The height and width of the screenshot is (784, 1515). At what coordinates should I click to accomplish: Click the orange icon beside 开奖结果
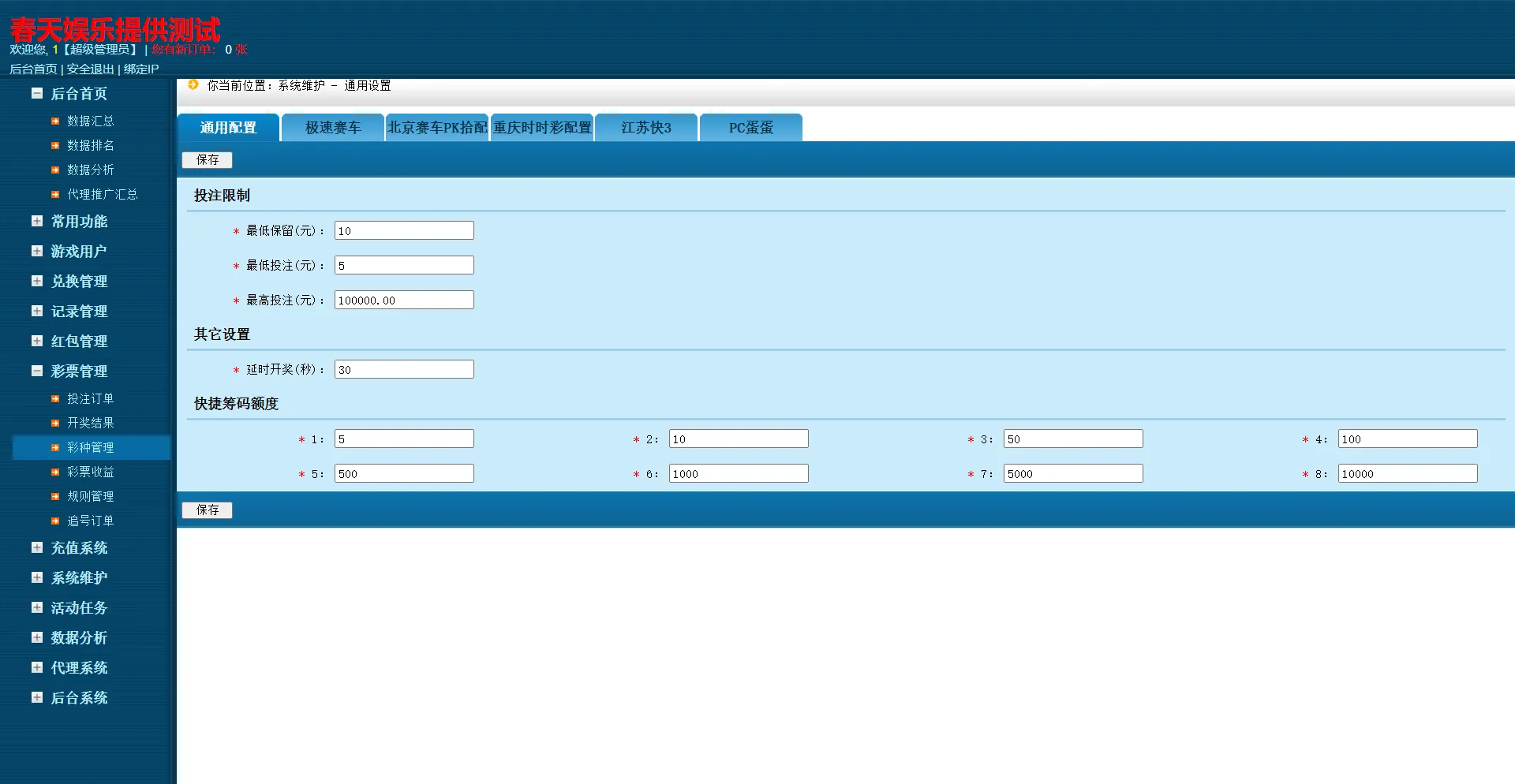55,423
